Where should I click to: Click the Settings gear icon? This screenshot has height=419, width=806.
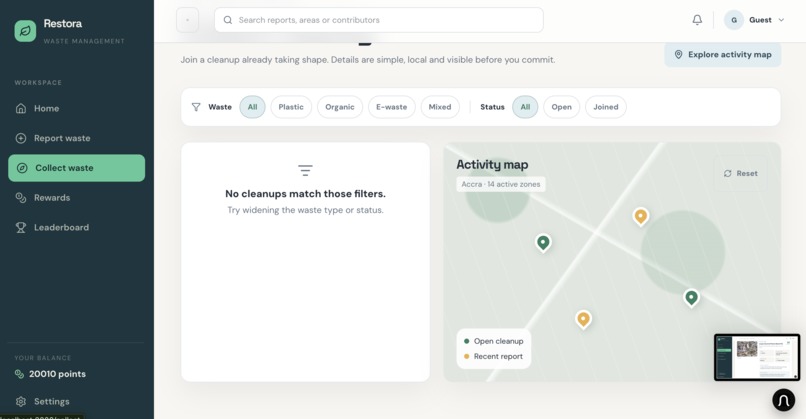(x=21, y=402)
